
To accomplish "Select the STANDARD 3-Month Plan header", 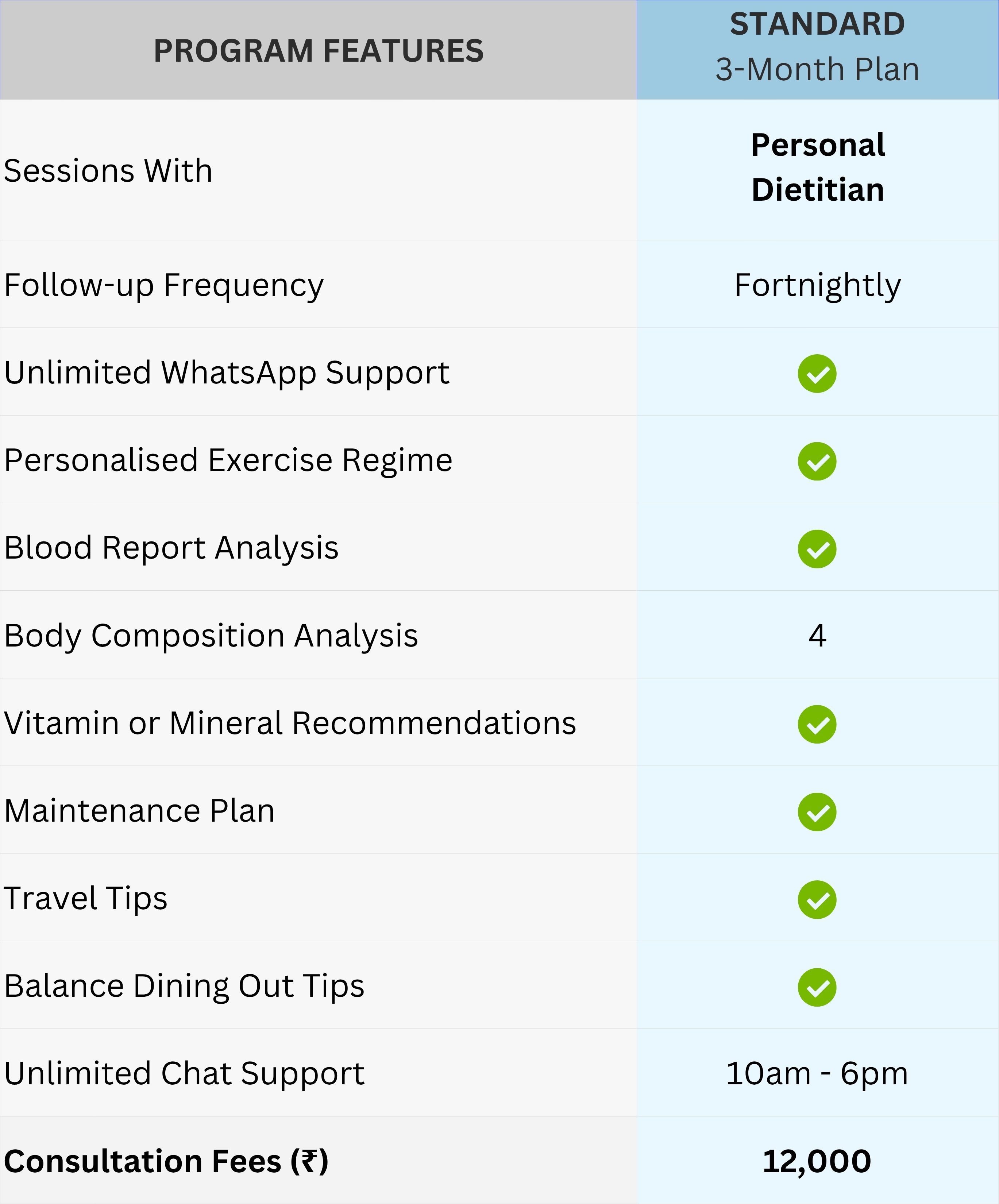I will [x=817, y=49].
